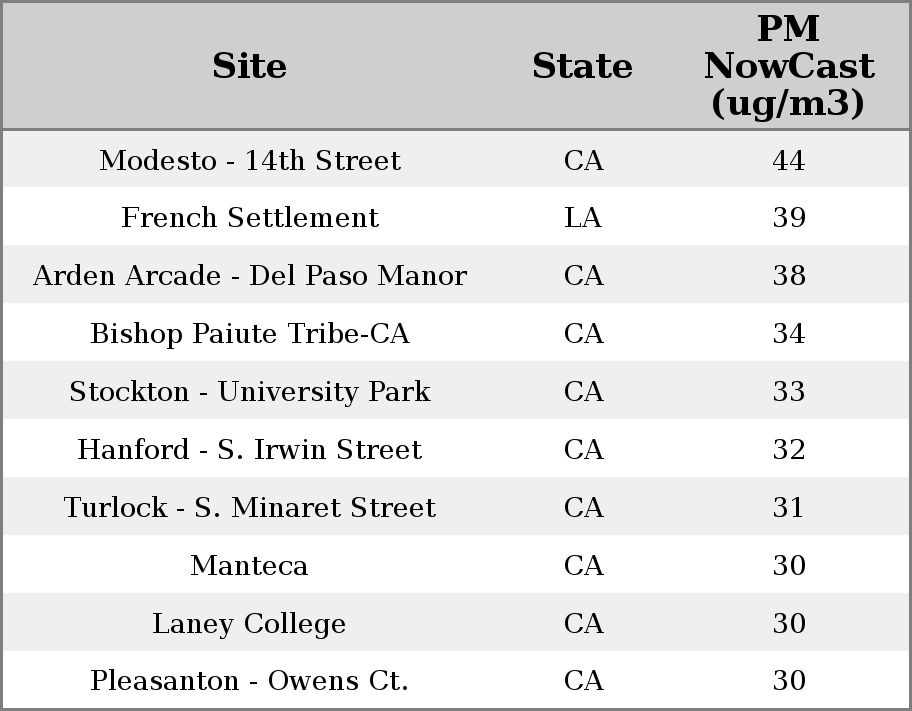Open Pleasanton - Owens Ct. entry
The width and height of the screenshot is (912, 711).
pyautogui.click(x=249, y=681)
